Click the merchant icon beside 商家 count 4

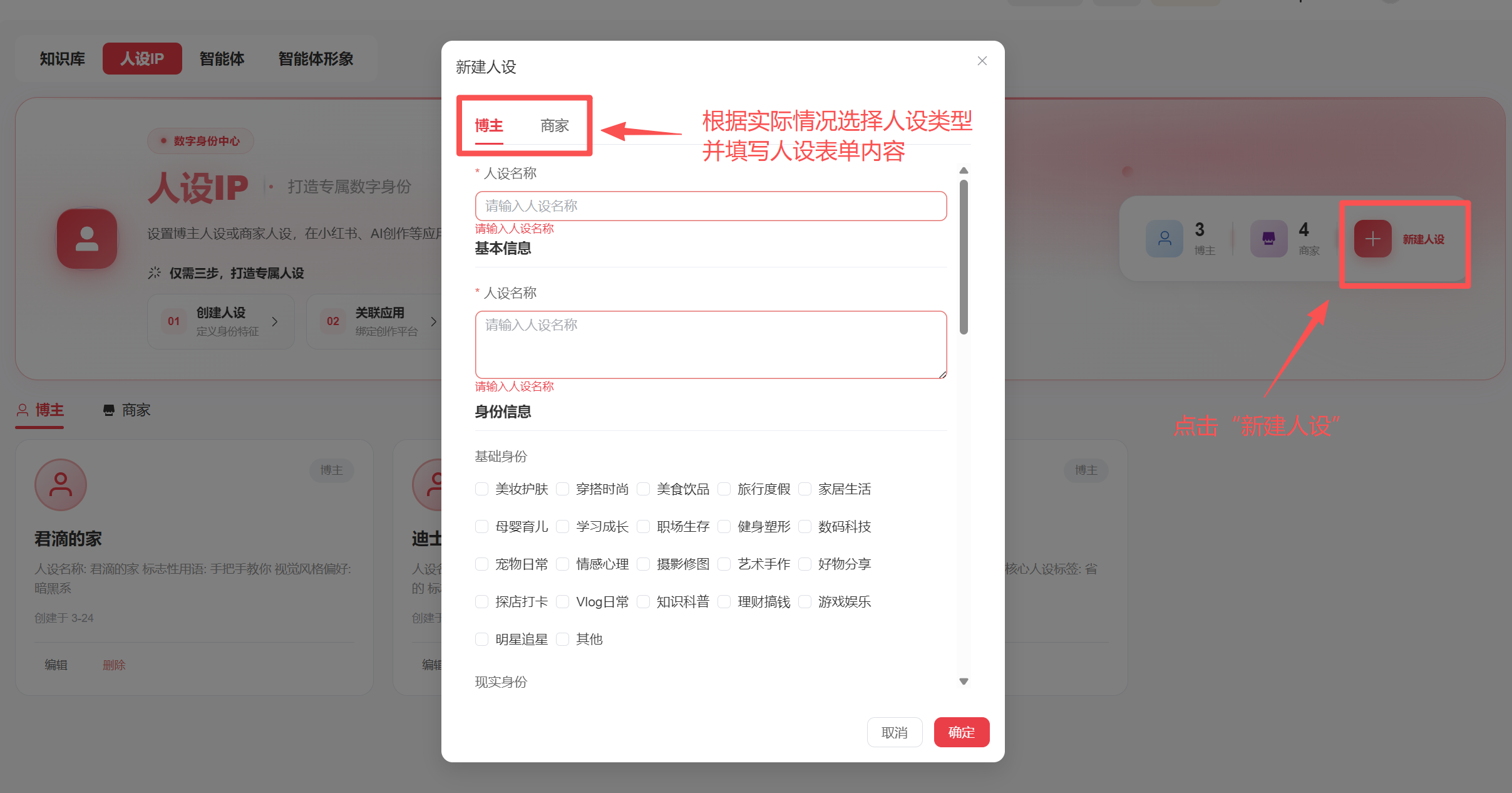click(1268, 239)
